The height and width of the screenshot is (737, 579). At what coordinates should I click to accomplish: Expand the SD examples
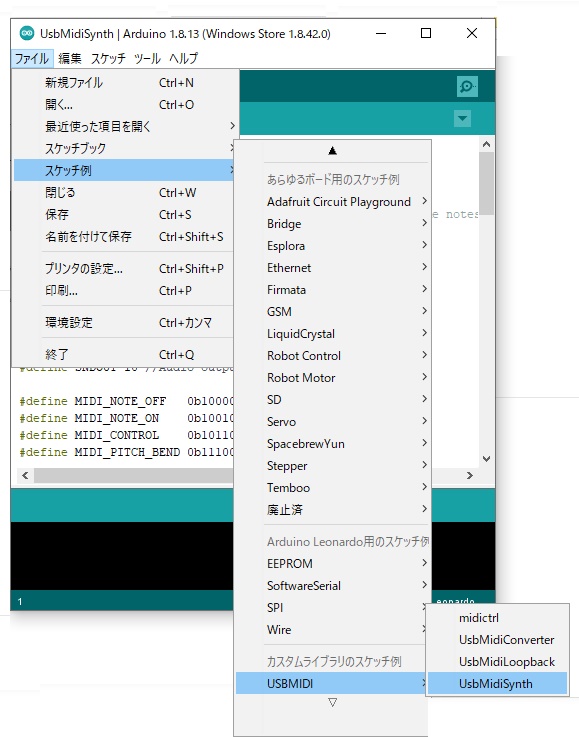(333, 400)
